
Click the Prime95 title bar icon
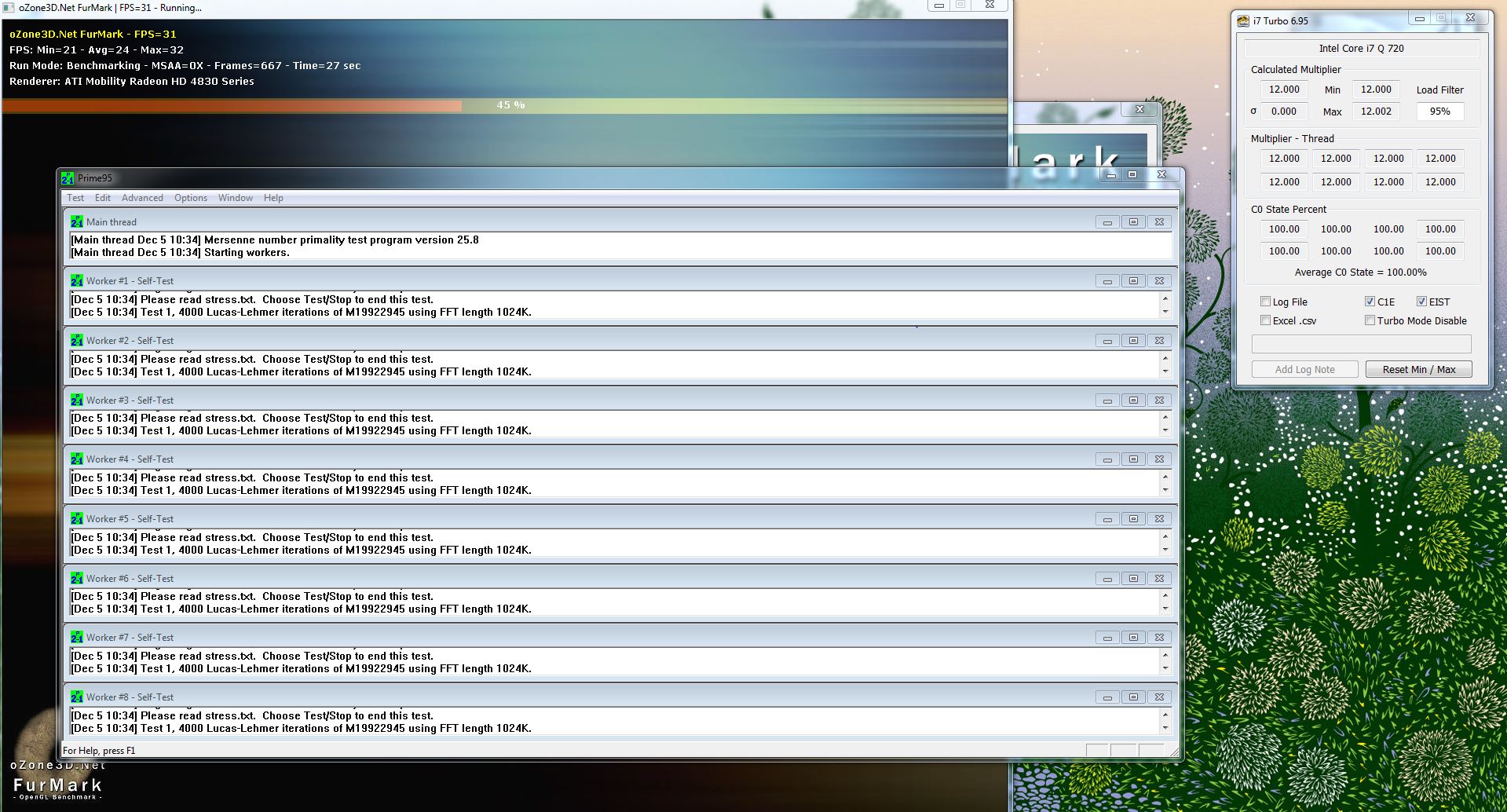68,178
